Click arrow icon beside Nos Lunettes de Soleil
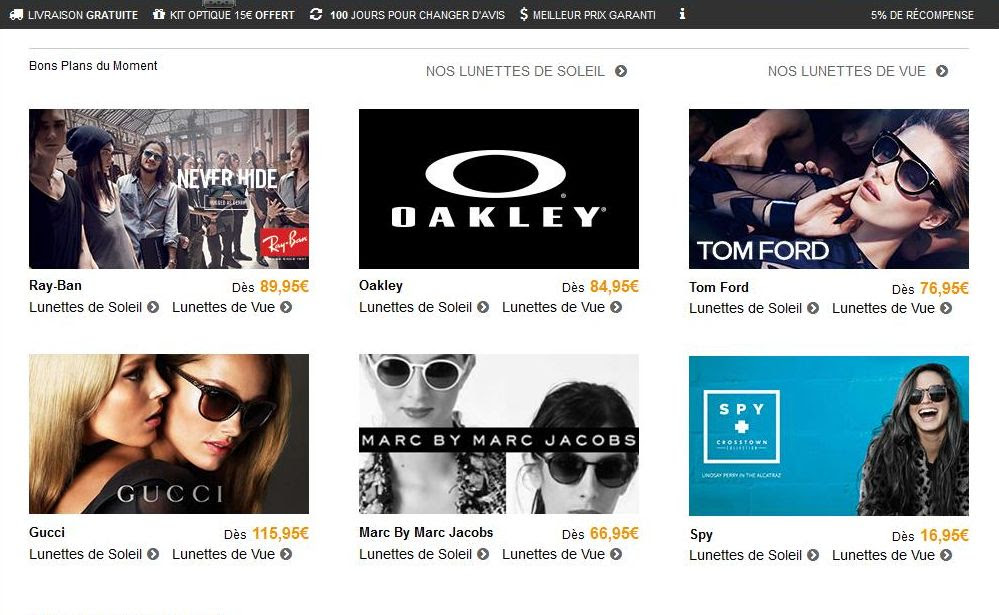Image resolution: width=999 pixels, height=615 pixels. [621, 71]
